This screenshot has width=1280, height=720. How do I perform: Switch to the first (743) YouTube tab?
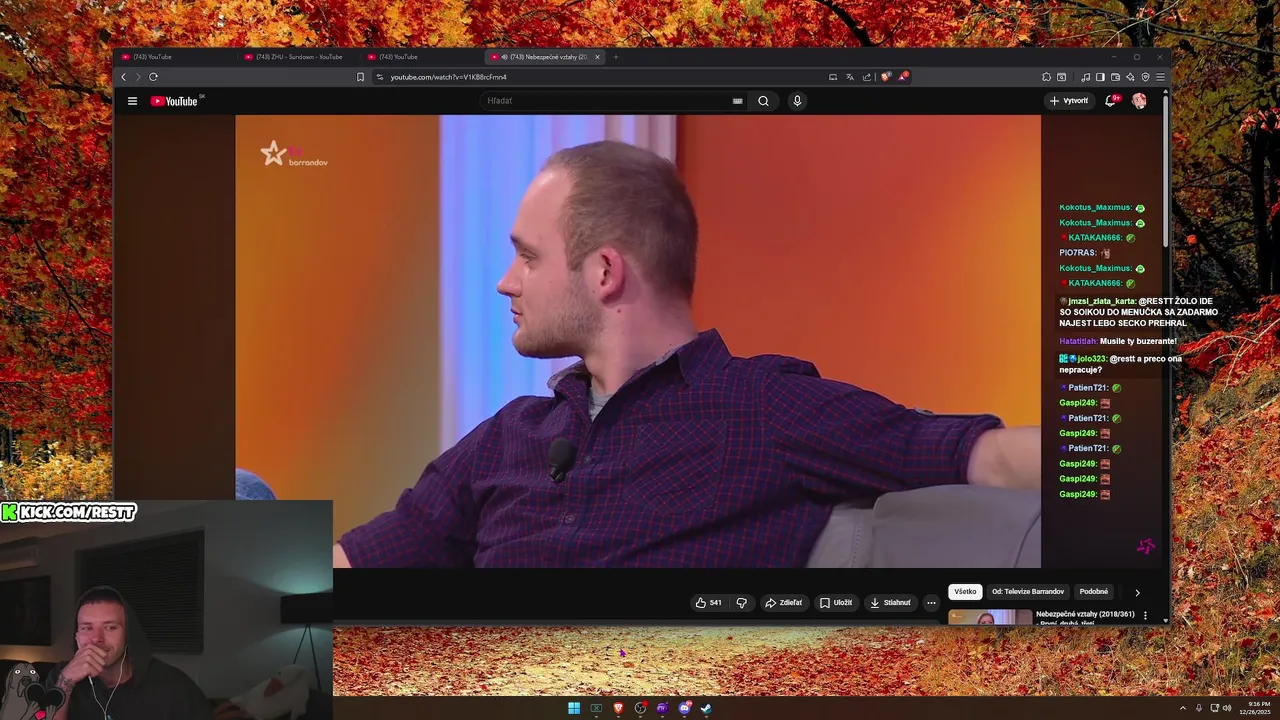[x=176, y=57]
